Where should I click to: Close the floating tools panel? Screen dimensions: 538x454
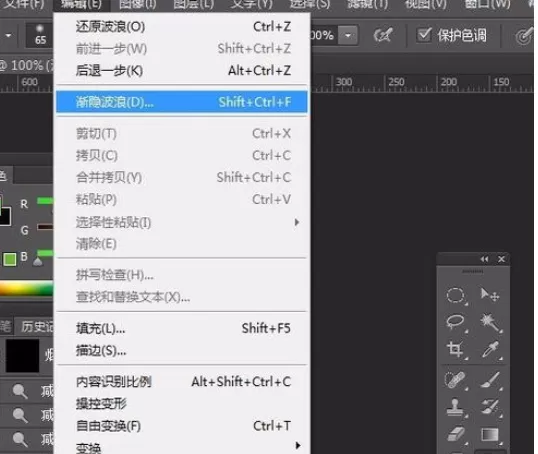coord(501,259)
